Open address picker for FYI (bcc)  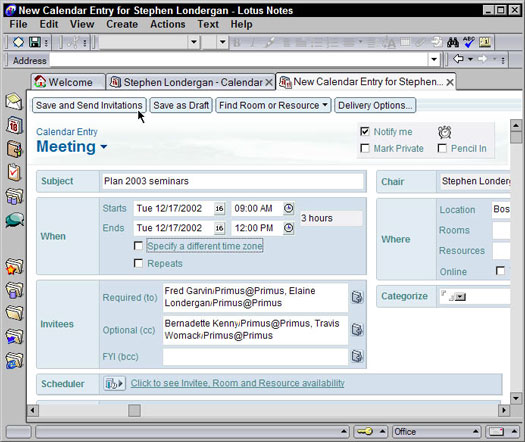pos(357,356)
